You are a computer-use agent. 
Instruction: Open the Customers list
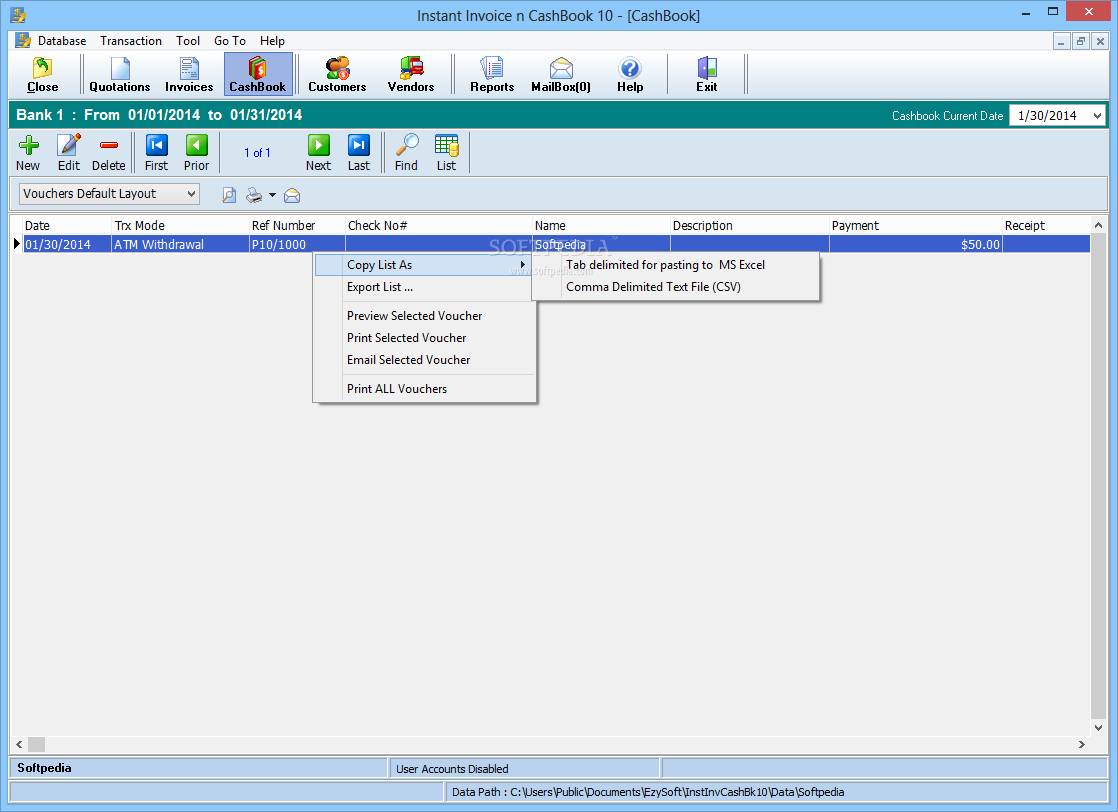click(337, 75)
